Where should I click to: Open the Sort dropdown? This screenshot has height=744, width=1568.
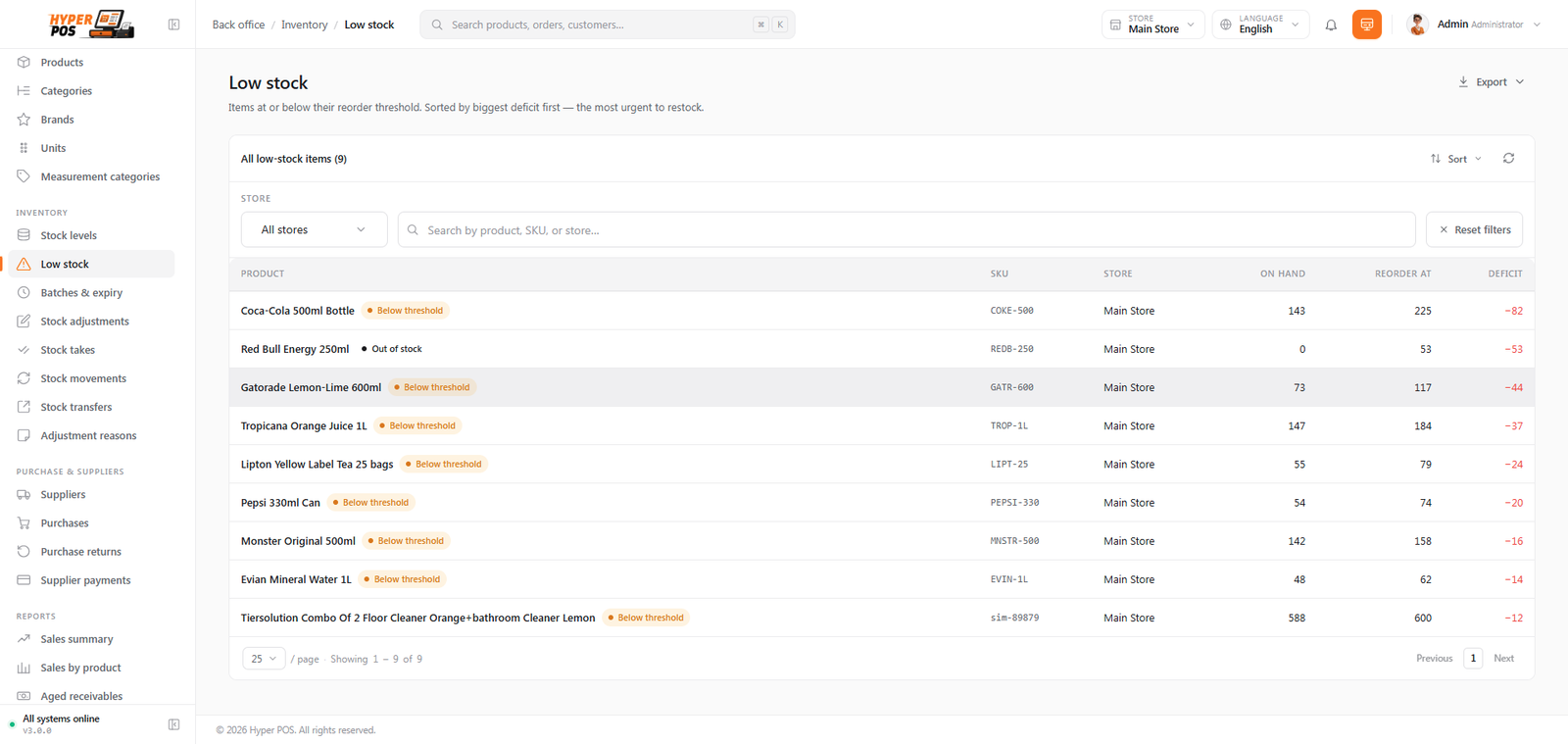(x=1456, y=159)
